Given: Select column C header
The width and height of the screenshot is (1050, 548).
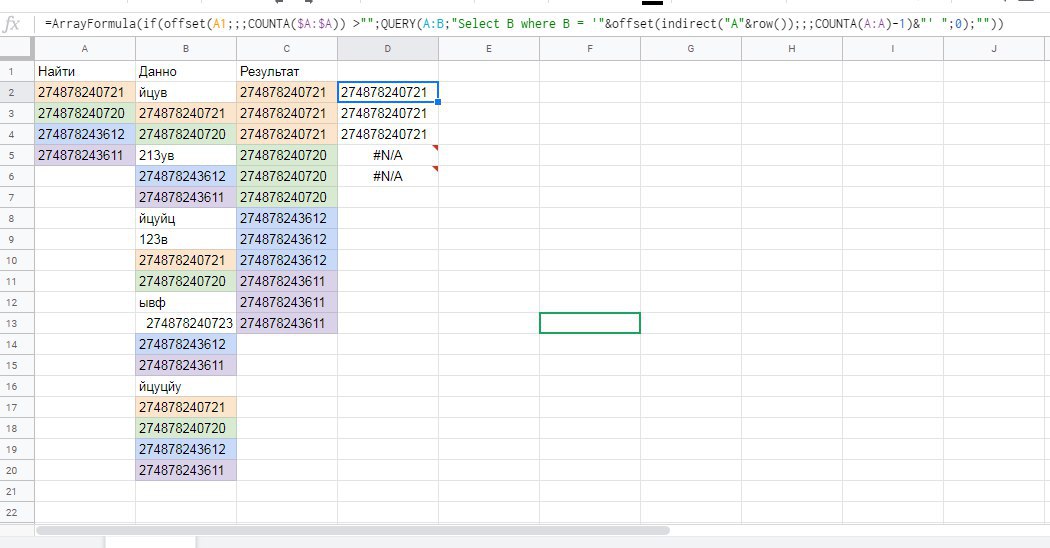Looking at the screenshot, I should pos(287,49).
